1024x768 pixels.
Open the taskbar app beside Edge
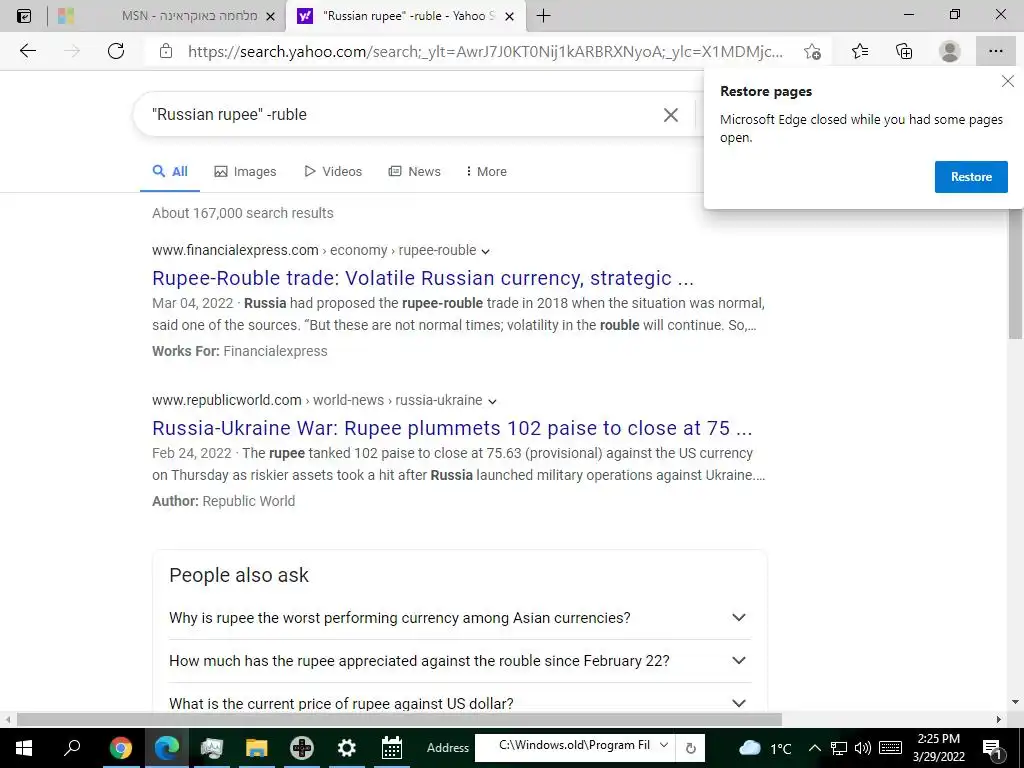tap(212, 748)
